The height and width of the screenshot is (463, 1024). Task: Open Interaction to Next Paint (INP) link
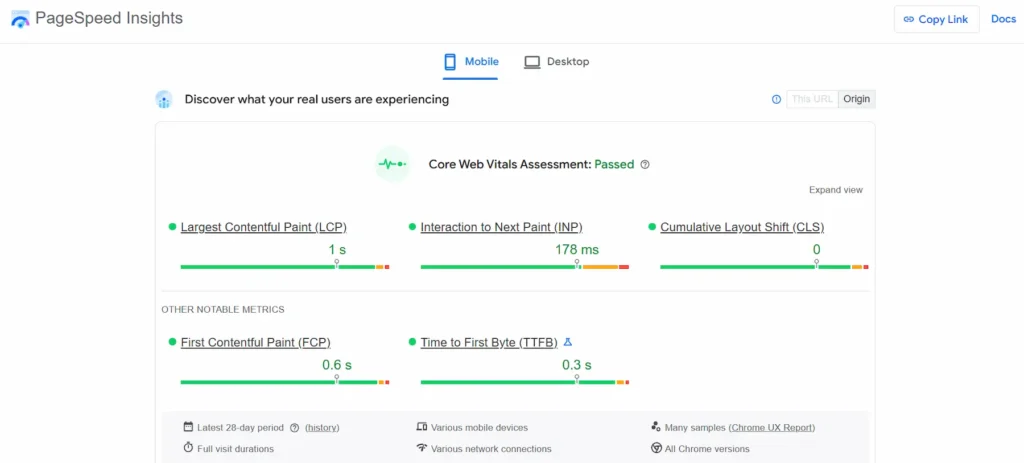(502, 227)
